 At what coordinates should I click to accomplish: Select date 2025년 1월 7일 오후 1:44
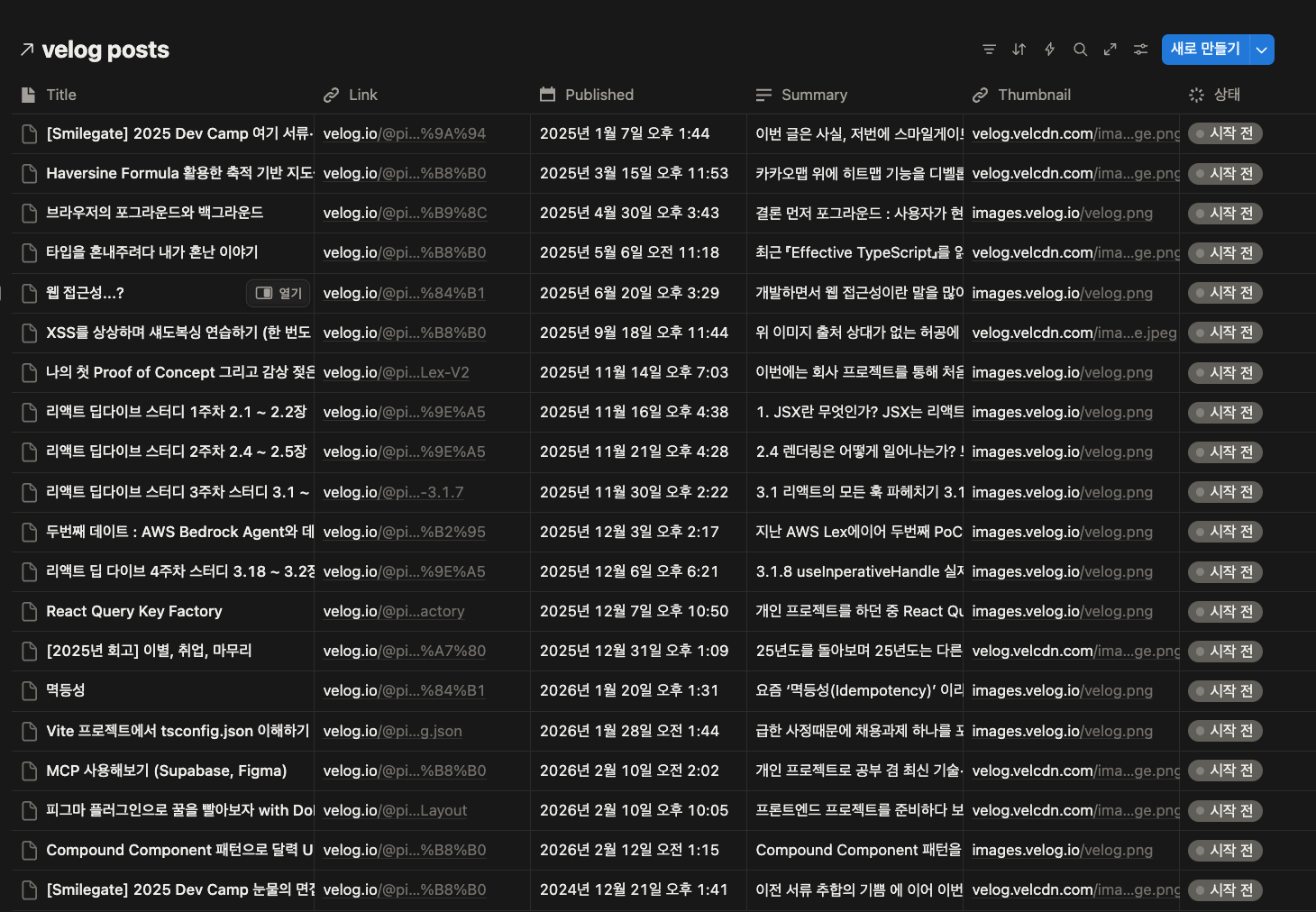(625, 134)
